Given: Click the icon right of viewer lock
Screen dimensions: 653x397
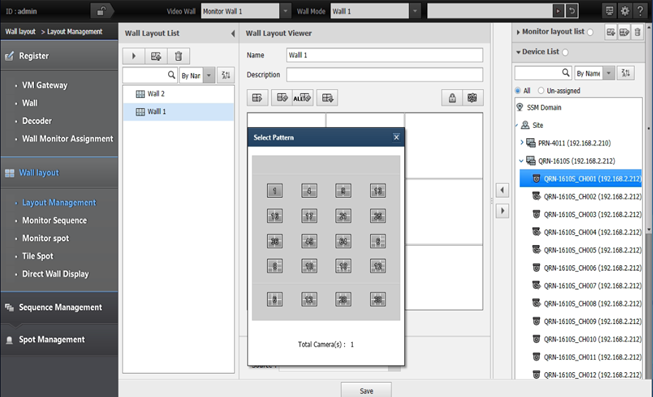Looking at the screenshot, I should click(x=472, y=98).
